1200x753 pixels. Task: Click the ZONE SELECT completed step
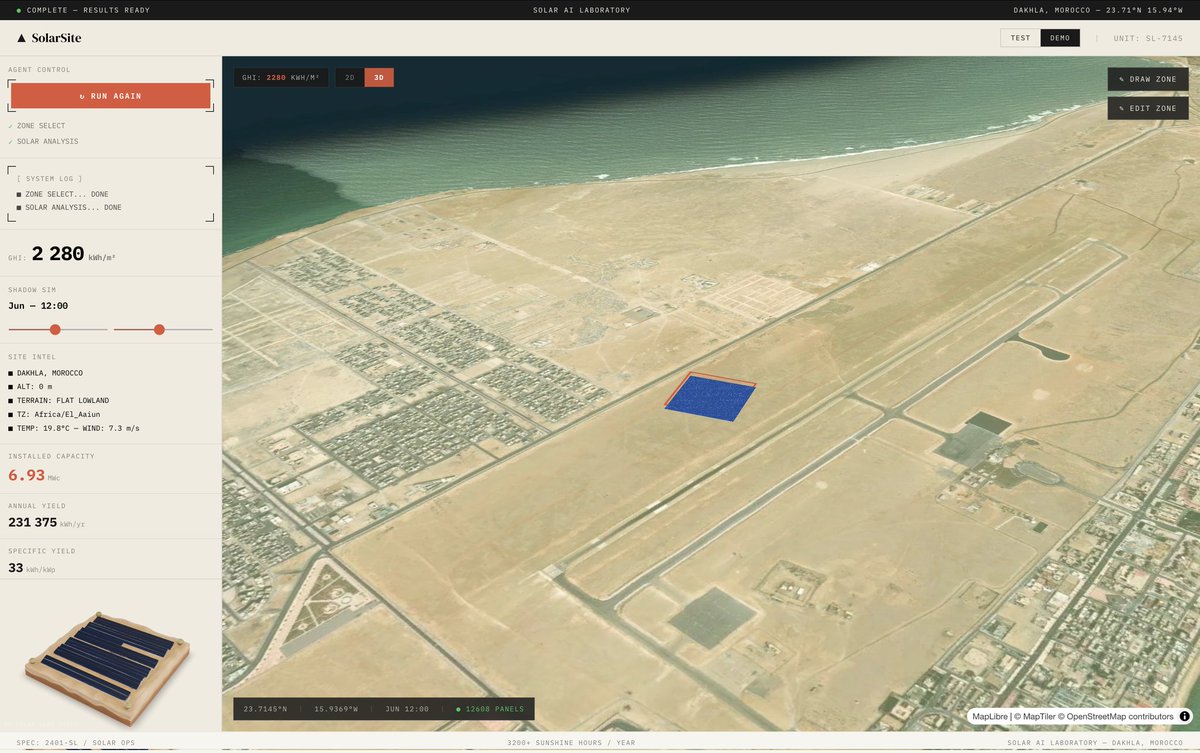[41, 126]
